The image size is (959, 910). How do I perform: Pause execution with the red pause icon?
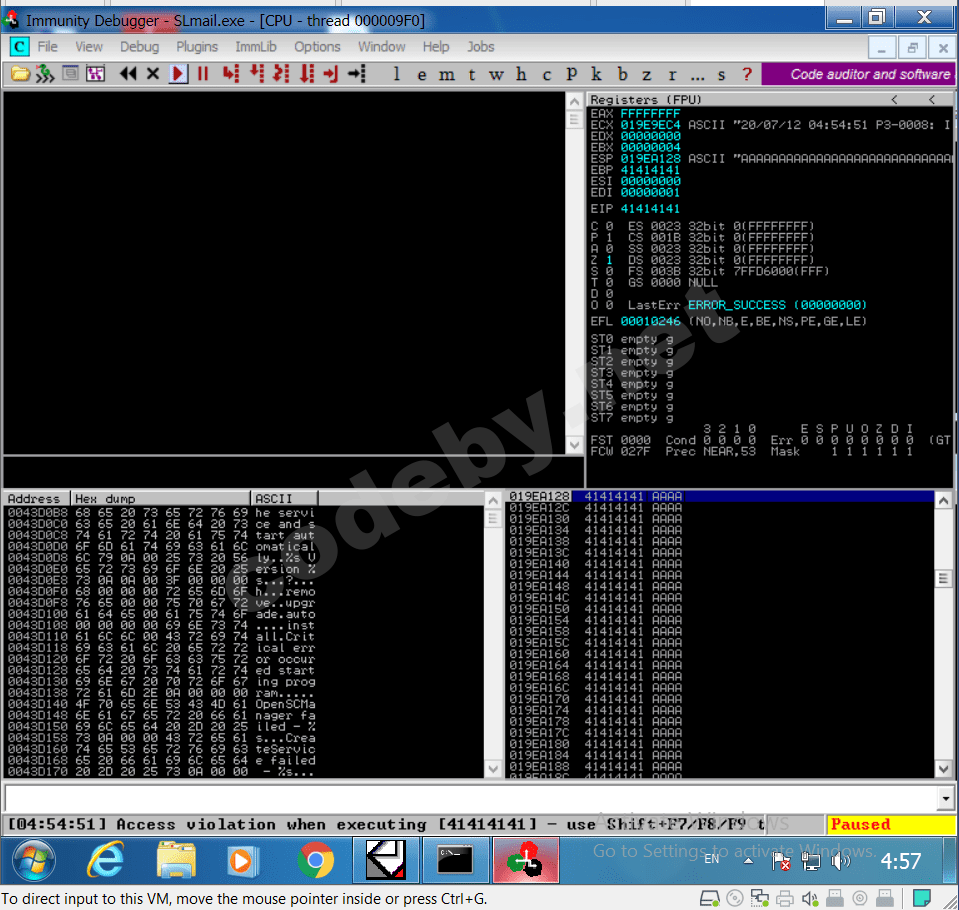(x=203, y=74)
